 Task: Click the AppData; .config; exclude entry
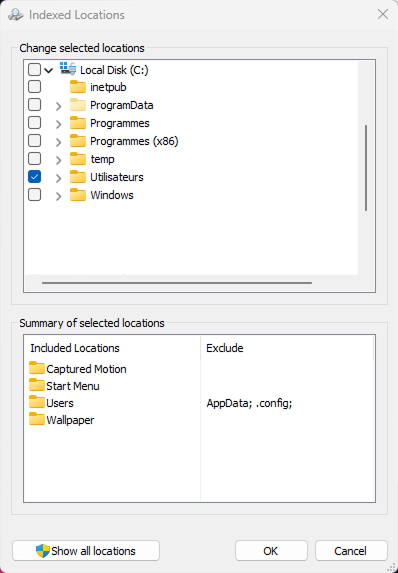point(249,403)
